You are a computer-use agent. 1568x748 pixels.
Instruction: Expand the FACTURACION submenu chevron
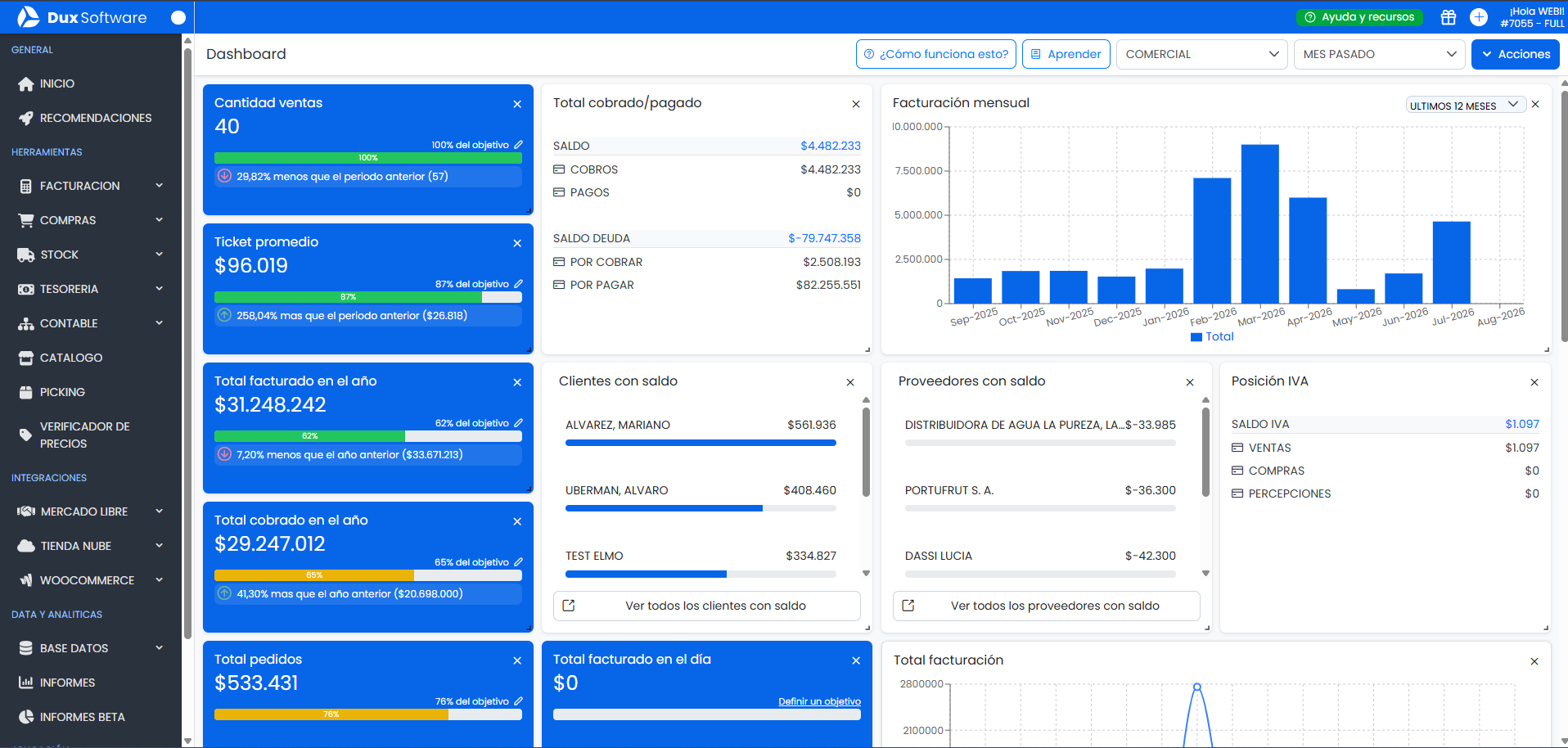click(x=160, y=186)
